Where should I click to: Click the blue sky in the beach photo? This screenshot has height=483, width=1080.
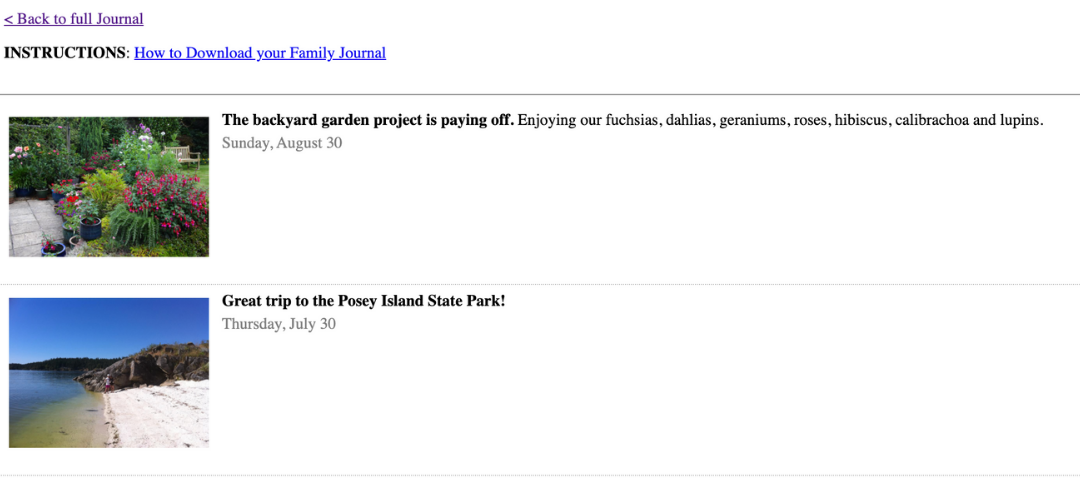pyautogui.click(x=100, y=322)
